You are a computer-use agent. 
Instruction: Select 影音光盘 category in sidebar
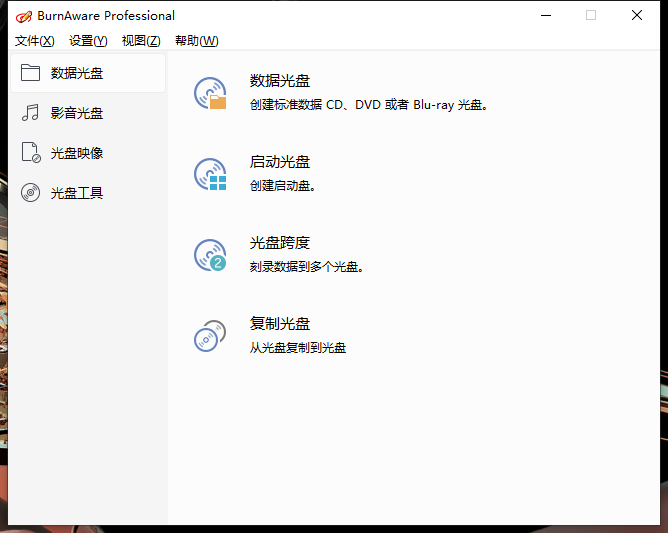[88, 113]
